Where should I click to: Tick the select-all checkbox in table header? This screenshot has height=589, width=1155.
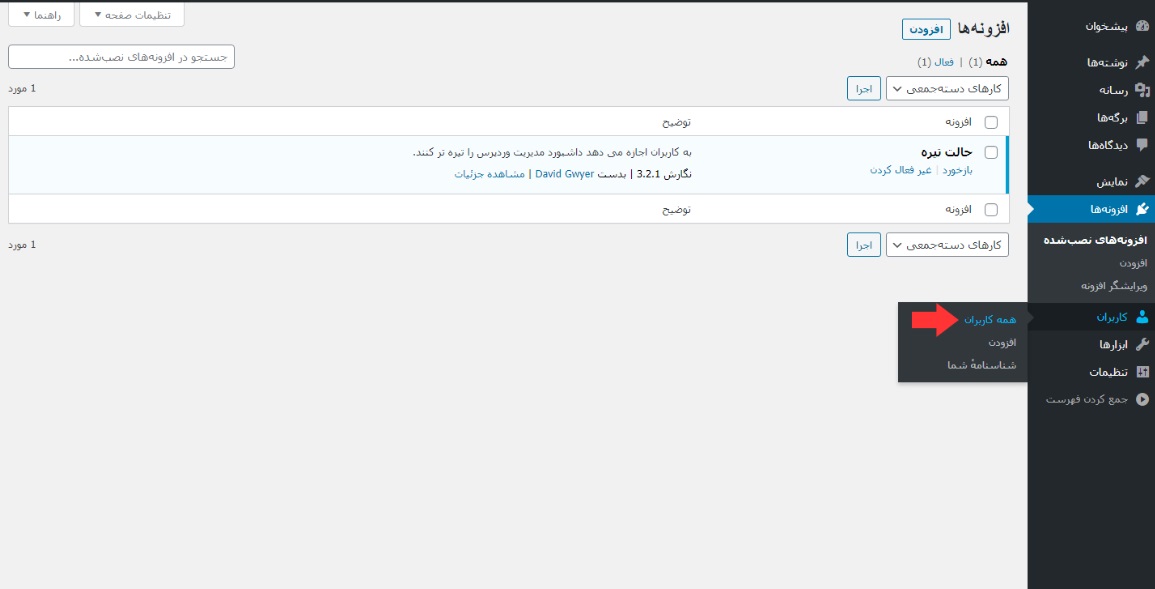(x=991, y=122)
